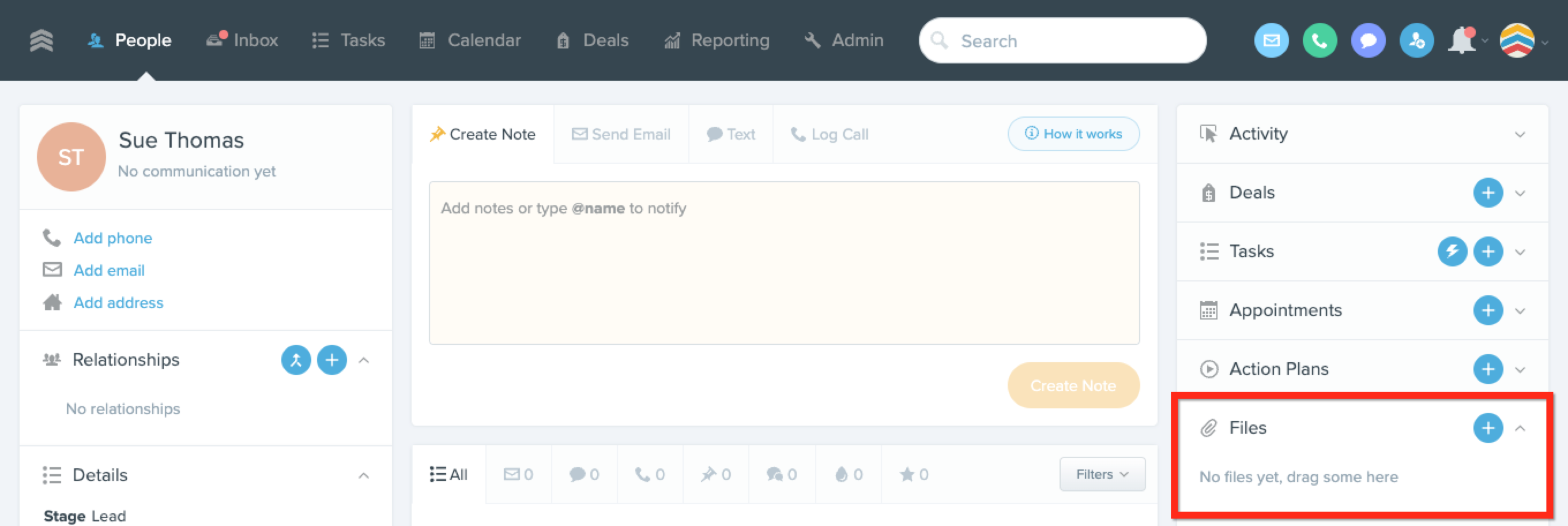Select the Create Note tab
The width and height of the screenshot is (1568, 526).
click(483, 134)
